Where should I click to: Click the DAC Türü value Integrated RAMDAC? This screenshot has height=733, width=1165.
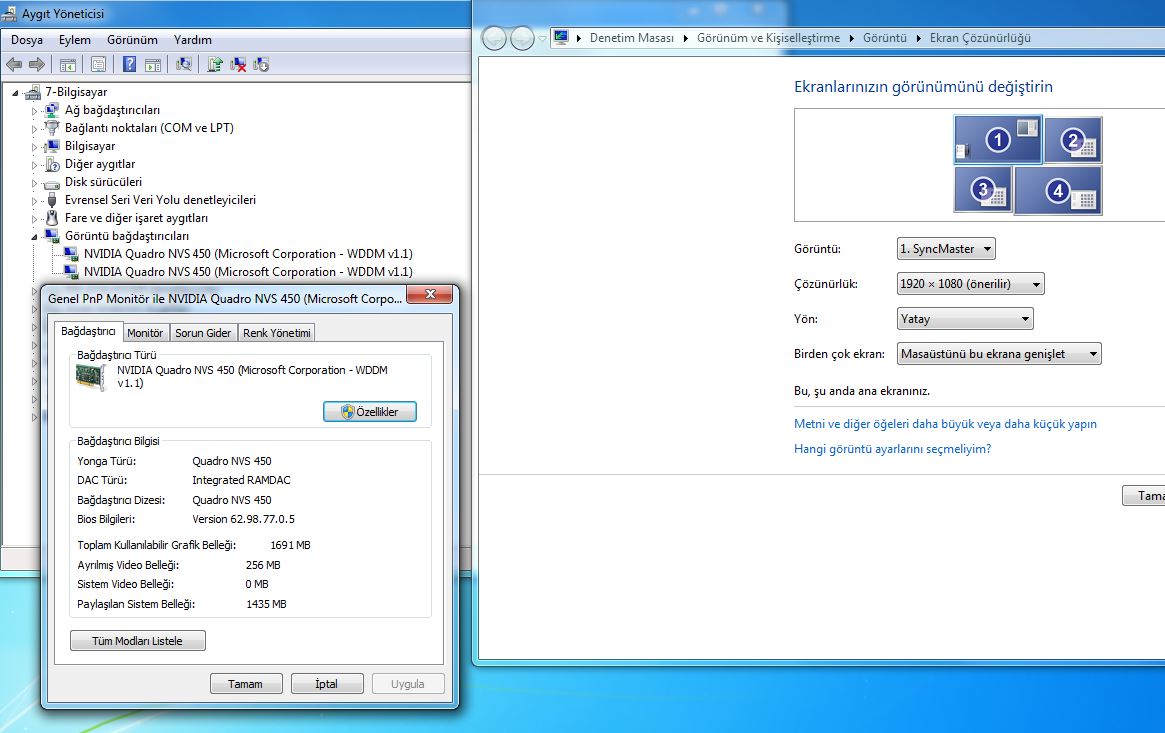pos(241,480)
